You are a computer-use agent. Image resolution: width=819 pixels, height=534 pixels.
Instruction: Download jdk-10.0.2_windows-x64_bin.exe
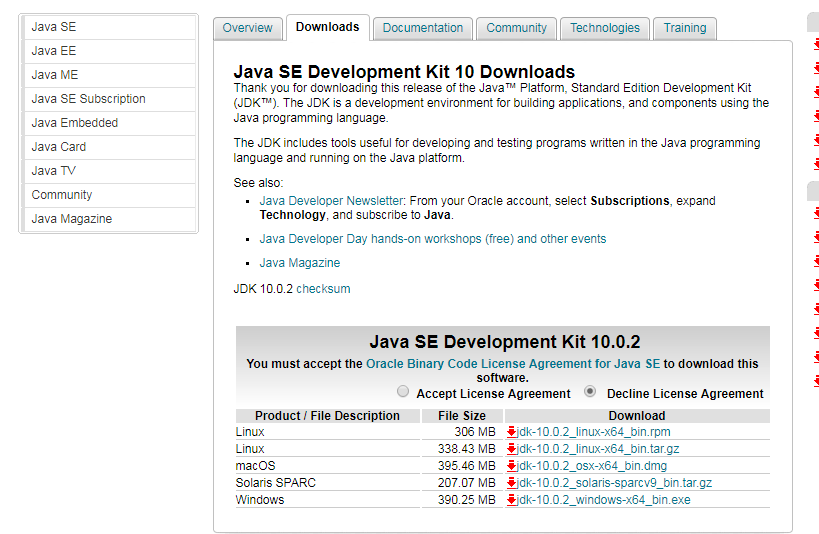click(x=603, y=500)
